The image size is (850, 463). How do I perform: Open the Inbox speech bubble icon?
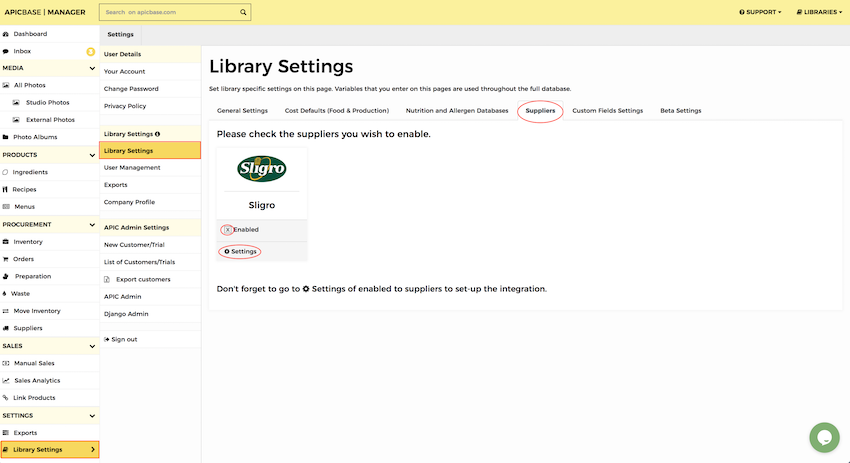tap(5, 51)
